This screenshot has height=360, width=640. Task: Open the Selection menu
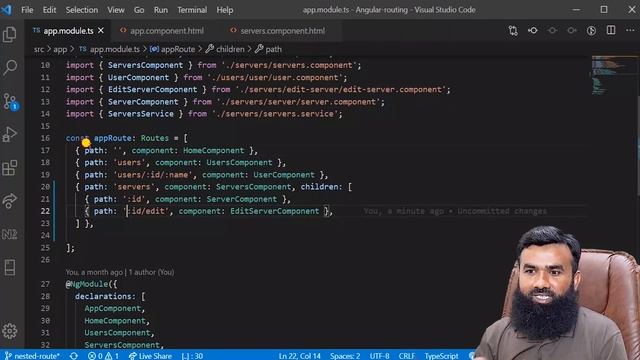pyautogui.click(x=82, y=10)
